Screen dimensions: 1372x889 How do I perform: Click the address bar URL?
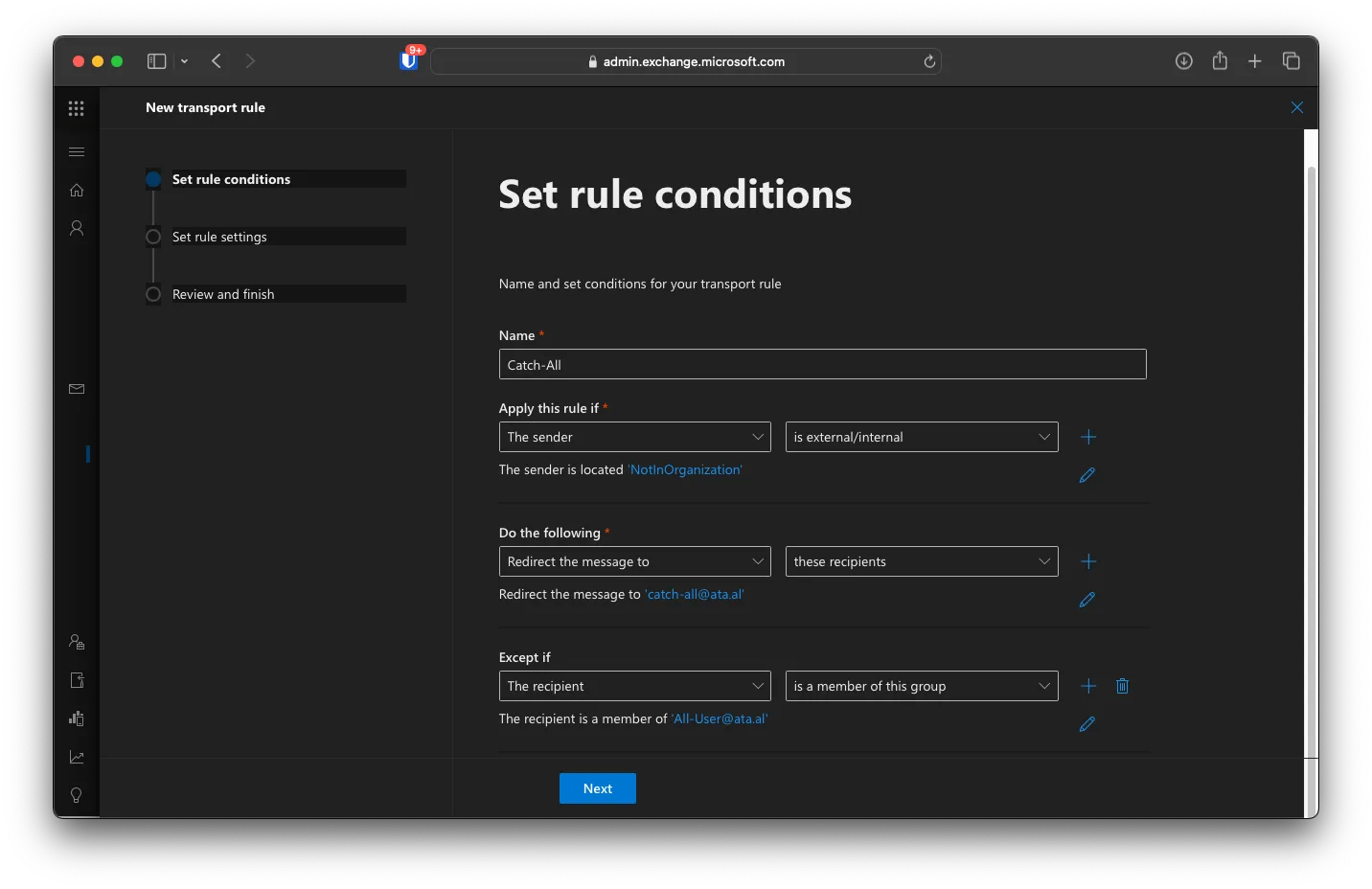[x=694, y=61]
